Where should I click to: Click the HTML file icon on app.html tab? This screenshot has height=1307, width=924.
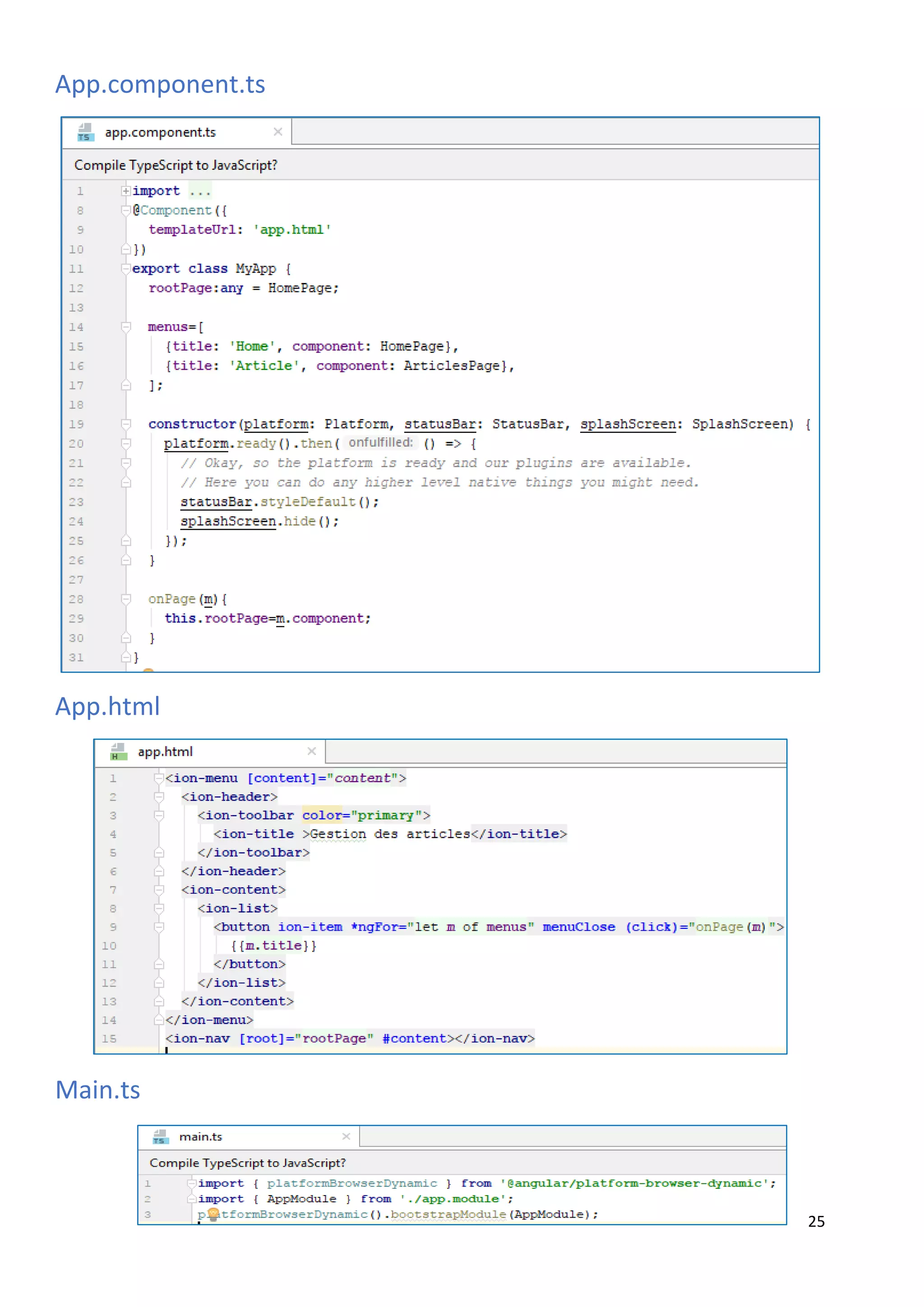pos(118,752)
